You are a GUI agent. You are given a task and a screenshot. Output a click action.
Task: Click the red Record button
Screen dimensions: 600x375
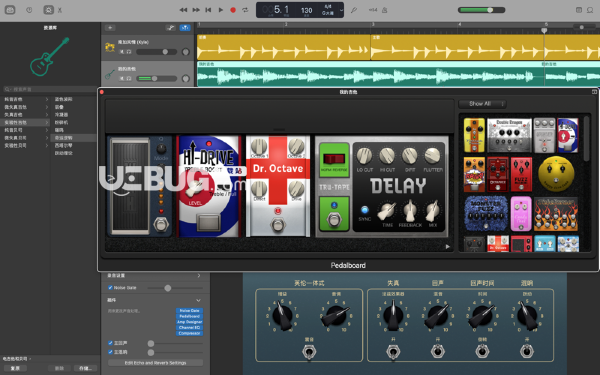[x=233, y=10]
